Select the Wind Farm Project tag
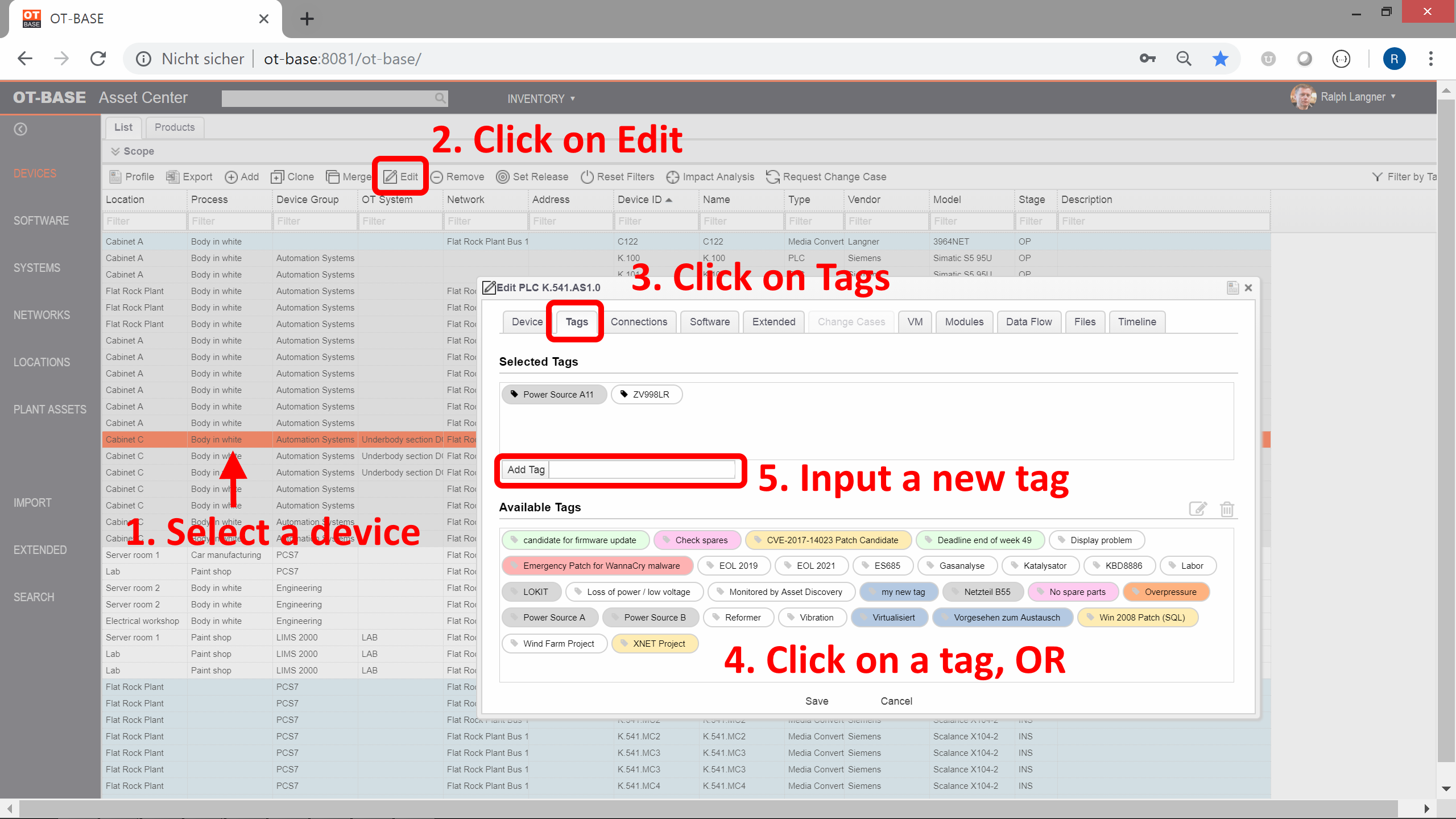The height and width of the screenshot is (819, 1456). [x=555, y=643]
